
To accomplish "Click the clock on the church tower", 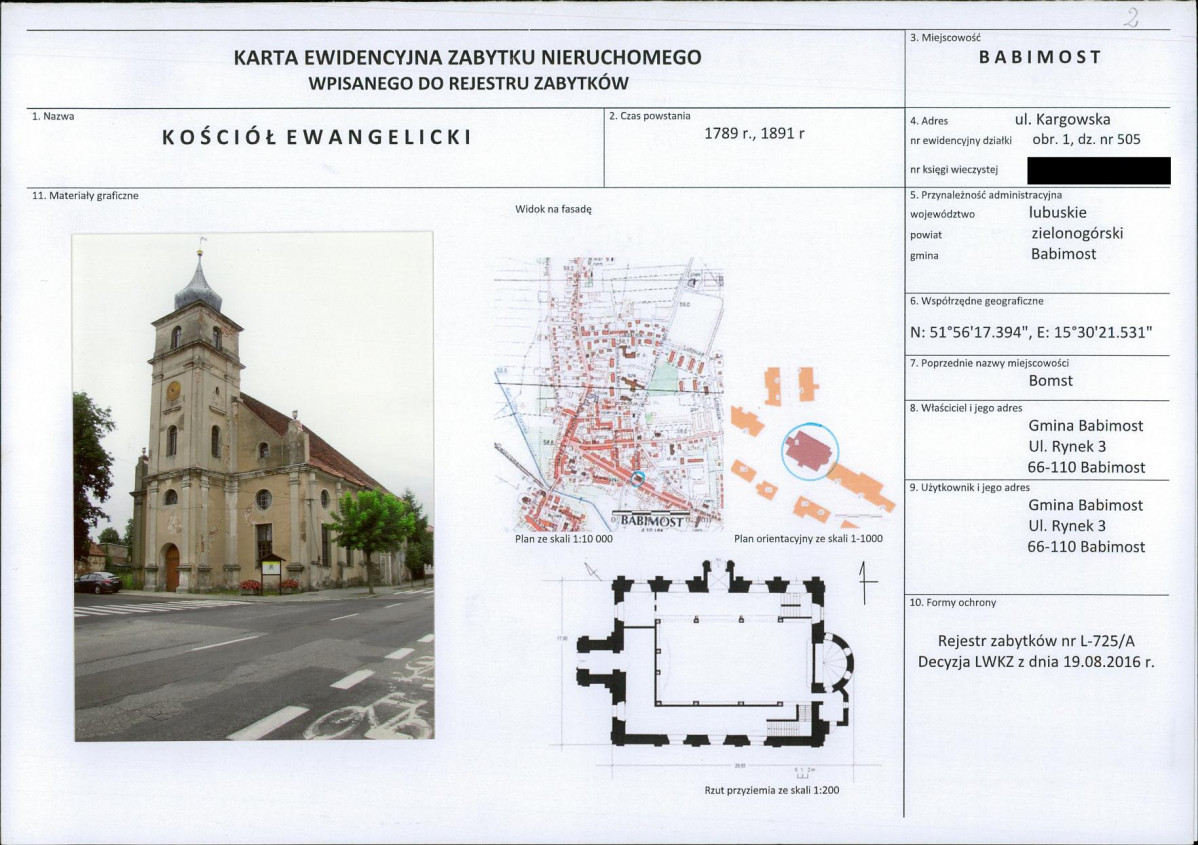I will pos(173,391).
